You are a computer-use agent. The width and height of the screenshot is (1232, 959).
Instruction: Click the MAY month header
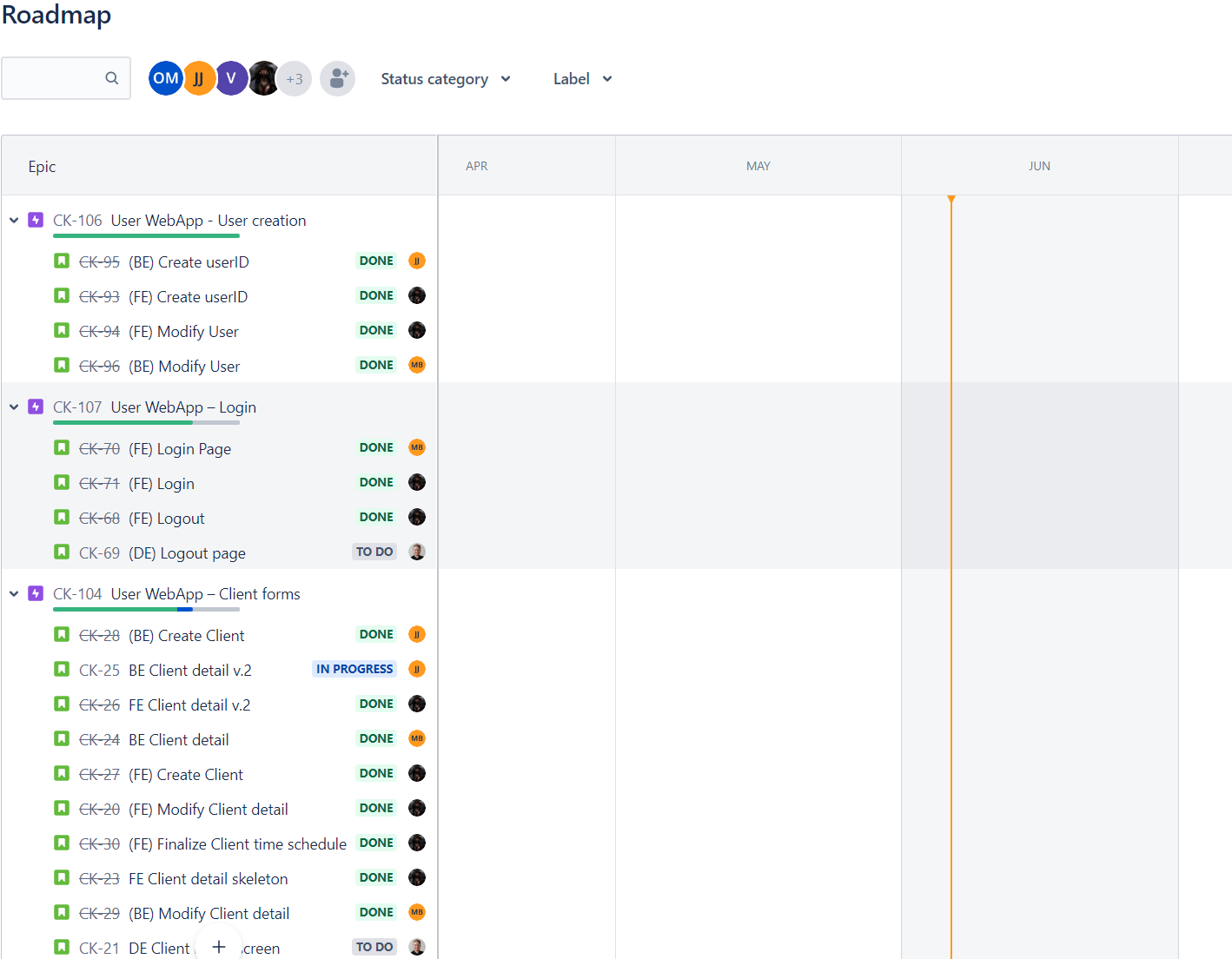(x=758, y=166)
